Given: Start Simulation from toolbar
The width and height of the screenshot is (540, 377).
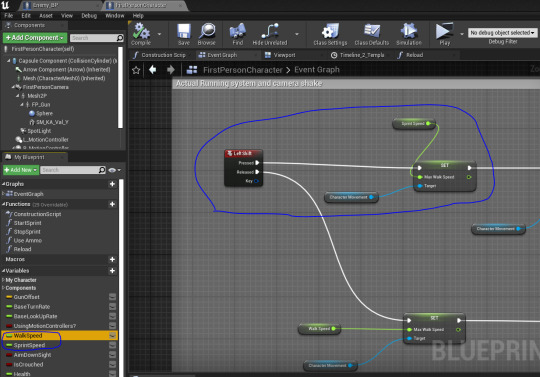Looking at the screenshot, I should 409,34.
